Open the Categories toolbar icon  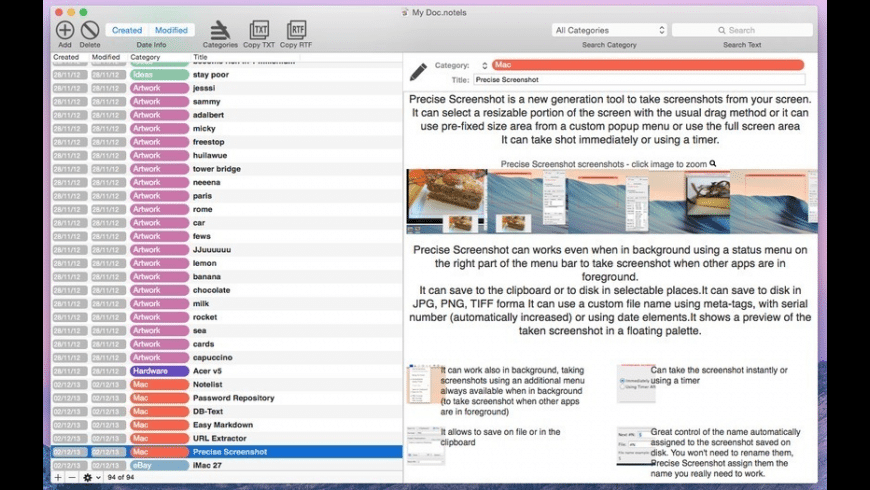pos(220,30)
